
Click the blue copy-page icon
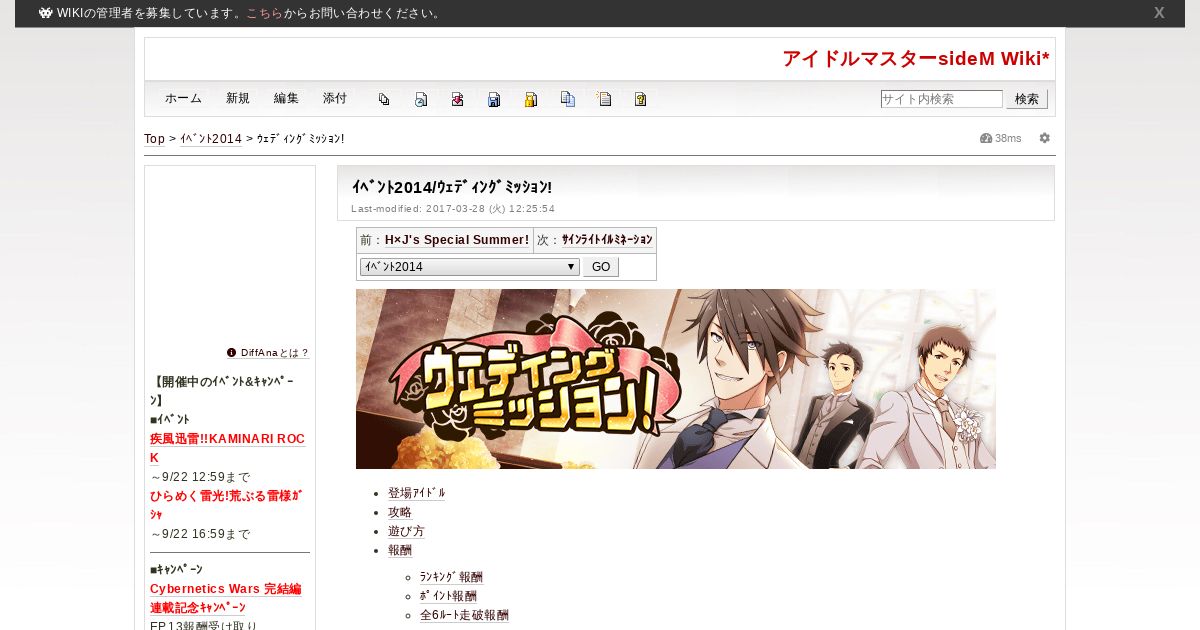click(x=568, y=99)
